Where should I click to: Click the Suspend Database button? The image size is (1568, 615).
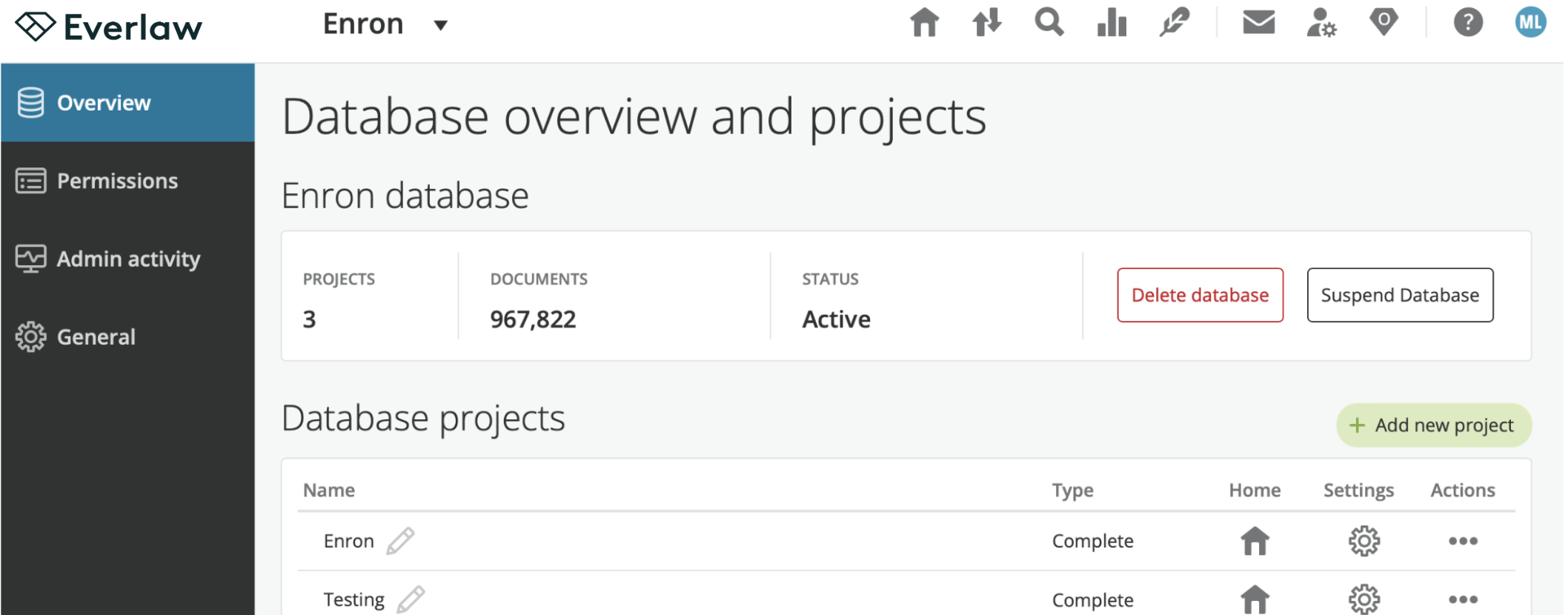pyautogui.click(x=1400, y=295)
